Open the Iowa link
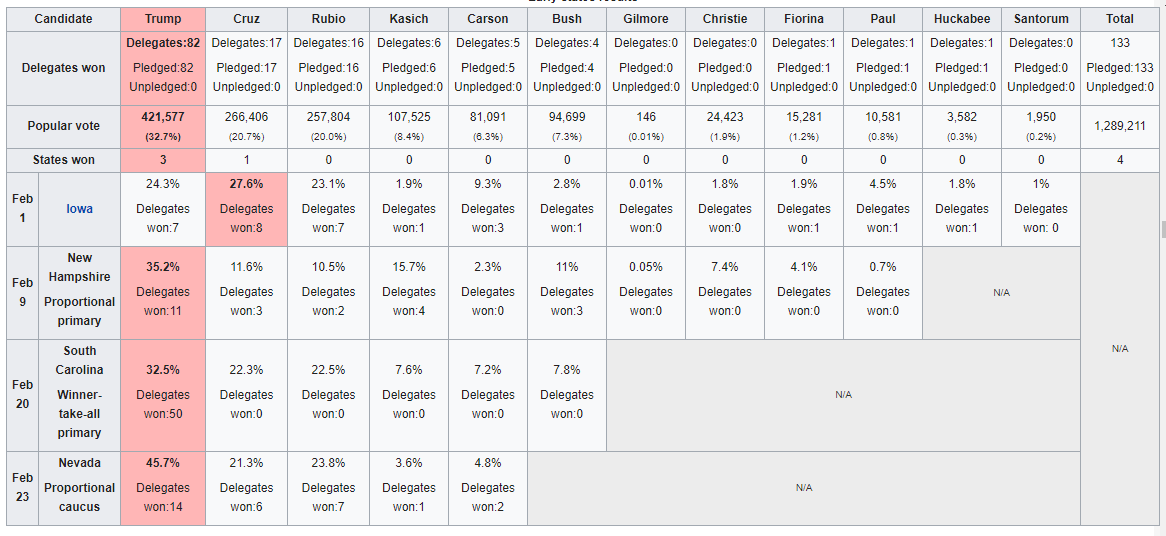This screenshot has width=1166, height=536. [80, 209]
